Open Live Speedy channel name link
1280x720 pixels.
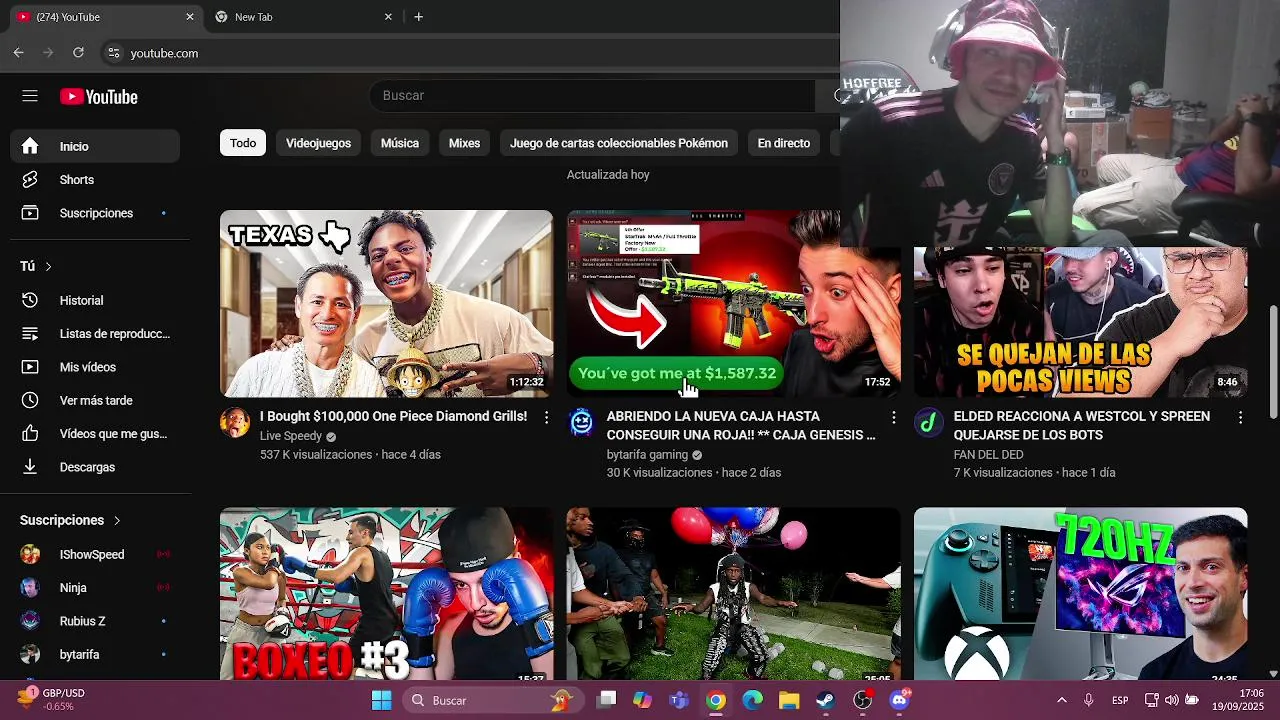click(291, 436)
